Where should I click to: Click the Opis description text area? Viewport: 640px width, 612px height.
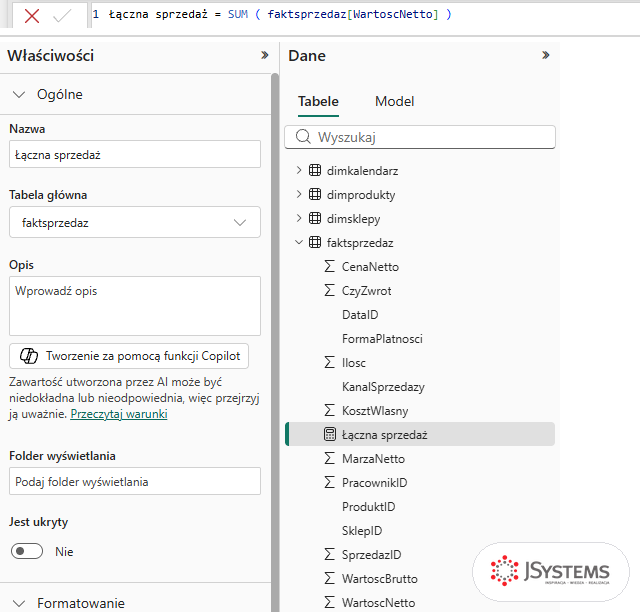click(135, 306)
